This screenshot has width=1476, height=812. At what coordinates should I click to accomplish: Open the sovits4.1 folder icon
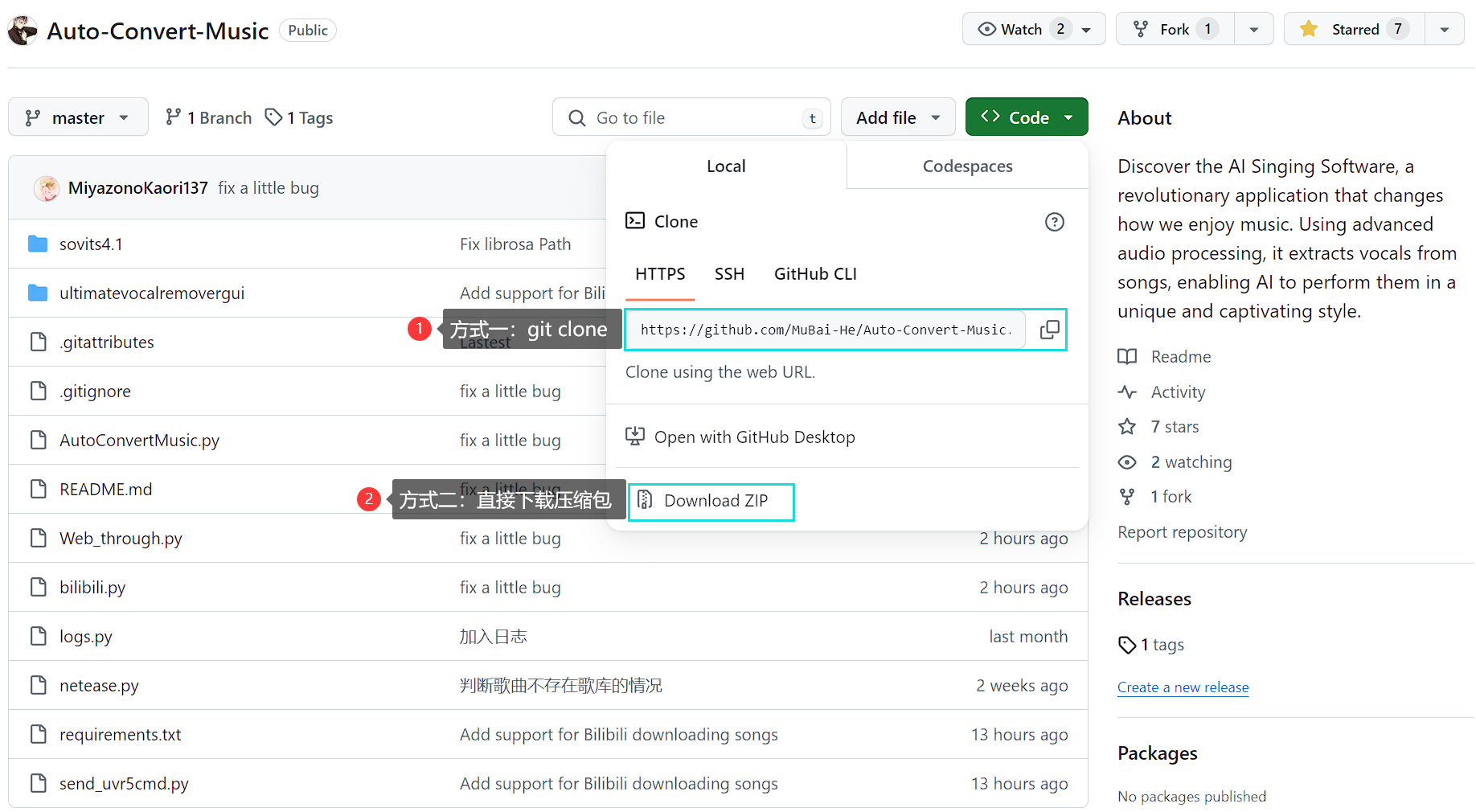pyautogui.click(x=38, y=244)
